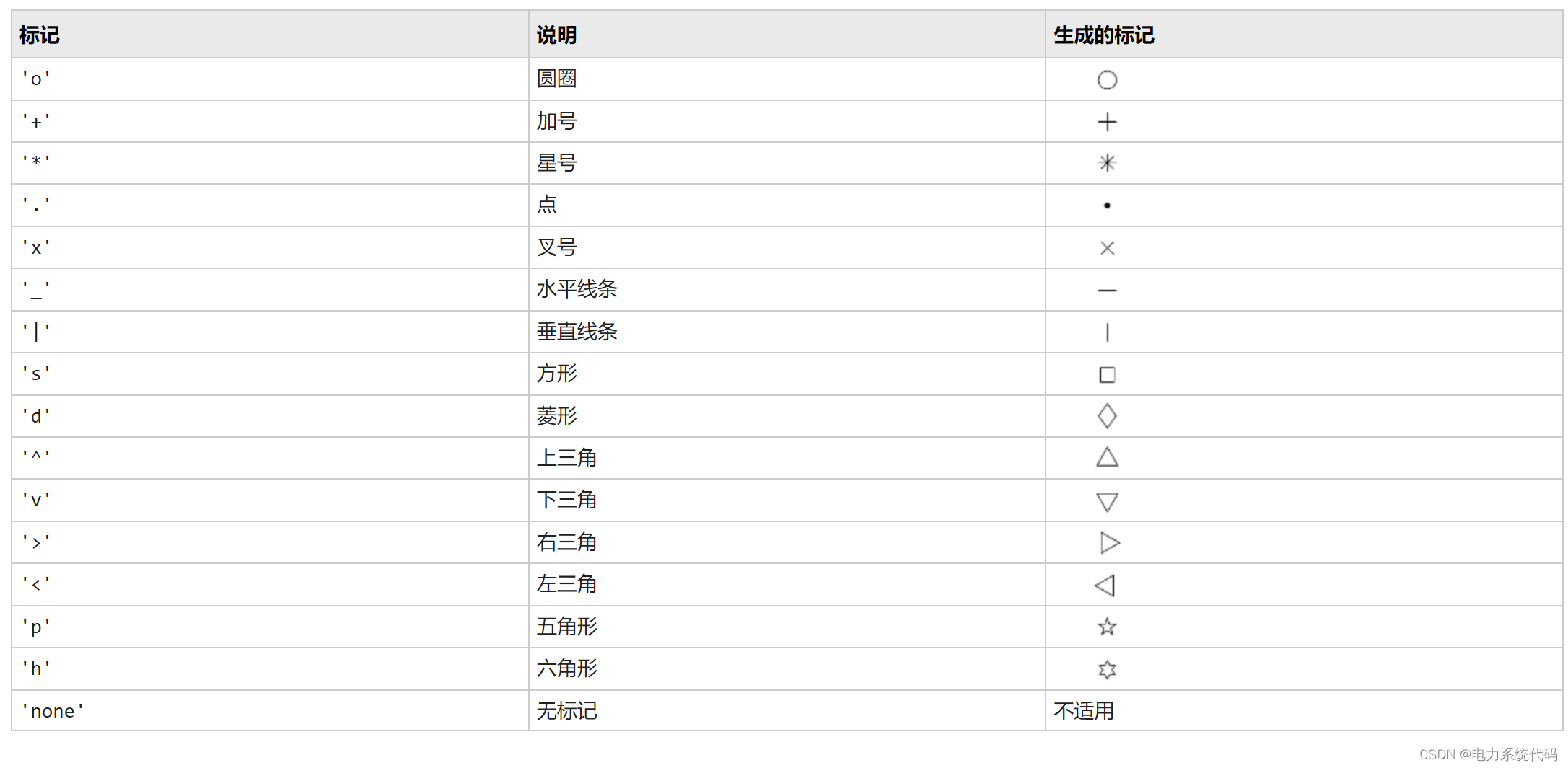Click the cross (x) marker symbol

click(1107, 248)
